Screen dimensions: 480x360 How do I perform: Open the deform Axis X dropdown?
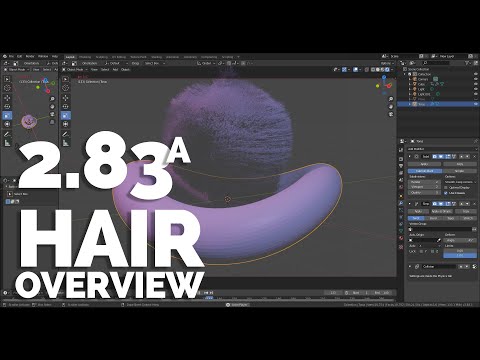pos(428,246)
